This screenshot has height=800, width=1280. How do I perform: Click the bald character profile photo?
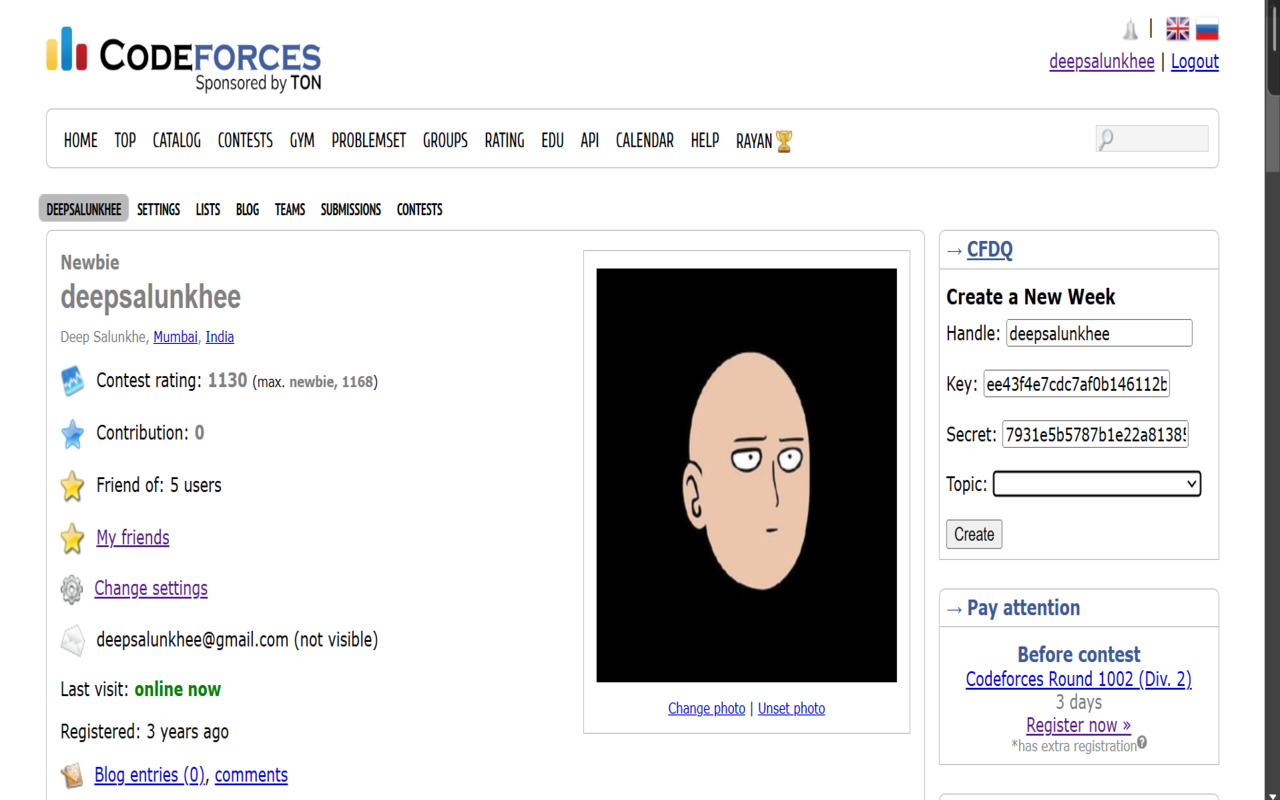(747, 475)
